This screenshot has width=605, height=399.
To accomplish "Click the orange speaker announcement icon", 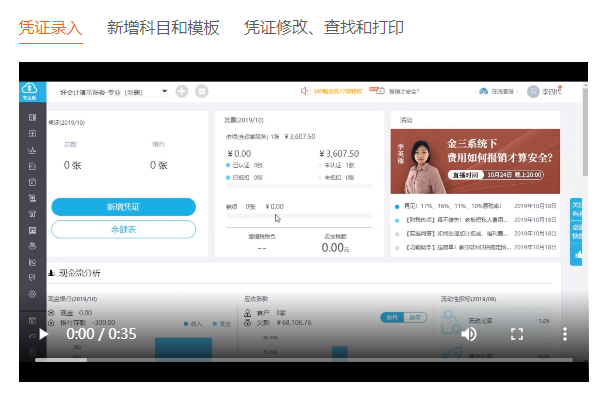I will tap(305, 91).
